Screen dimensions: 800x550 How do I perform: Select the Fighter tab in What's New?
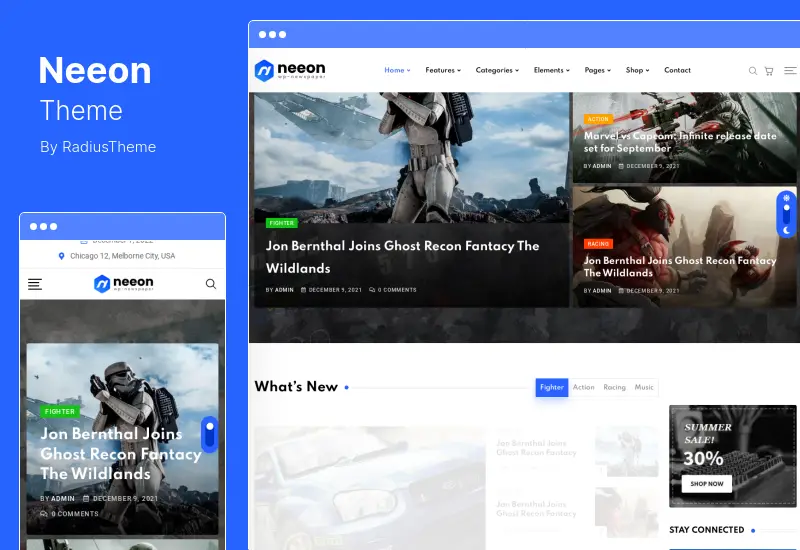click(552, 388)
